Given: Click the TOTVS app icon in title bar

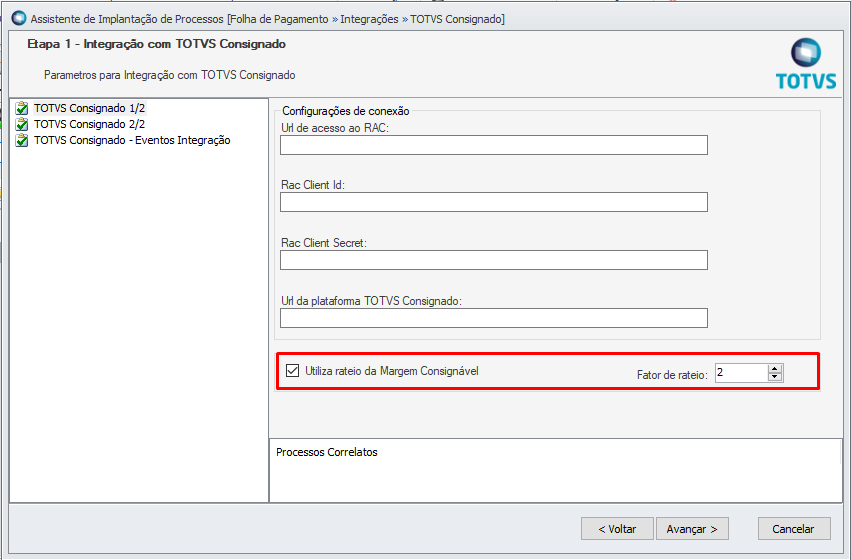Looking at the screenshot, I should 19,18.
